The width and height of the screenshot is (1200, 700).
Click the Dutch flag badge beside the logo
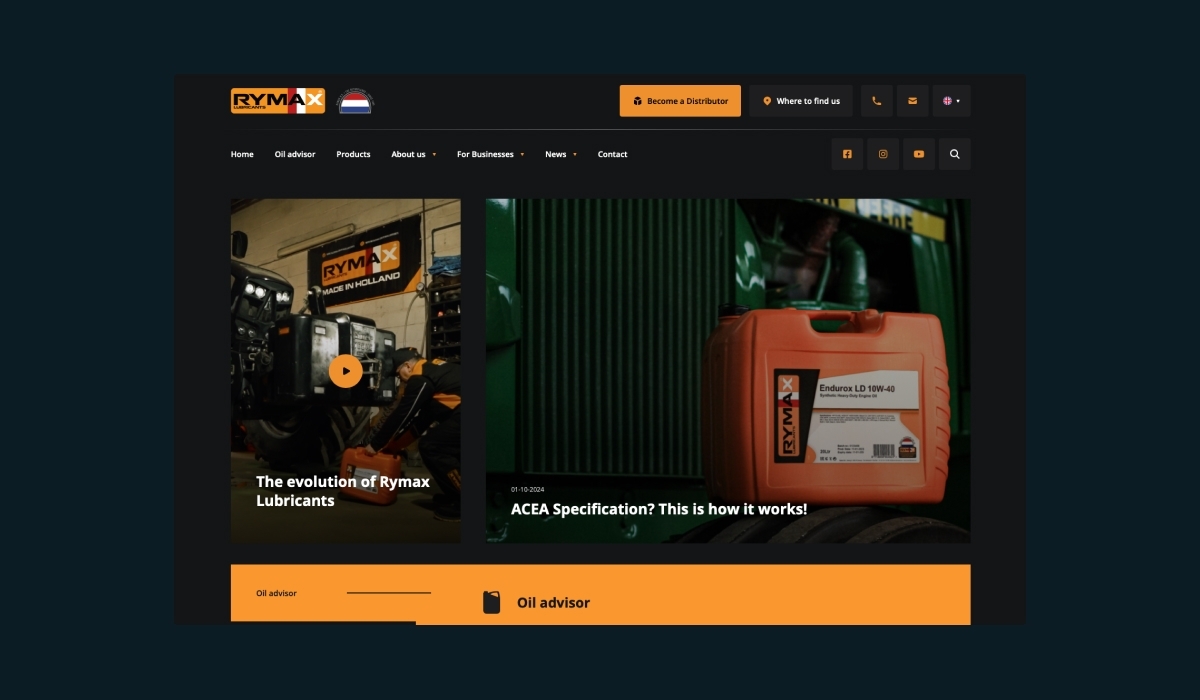[x=355, y=101]
